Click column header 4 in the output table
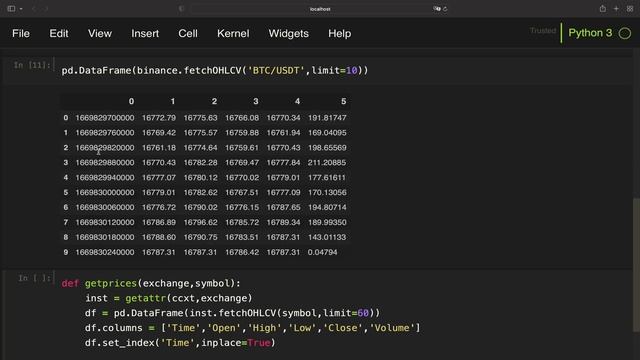 coord(297,101)
